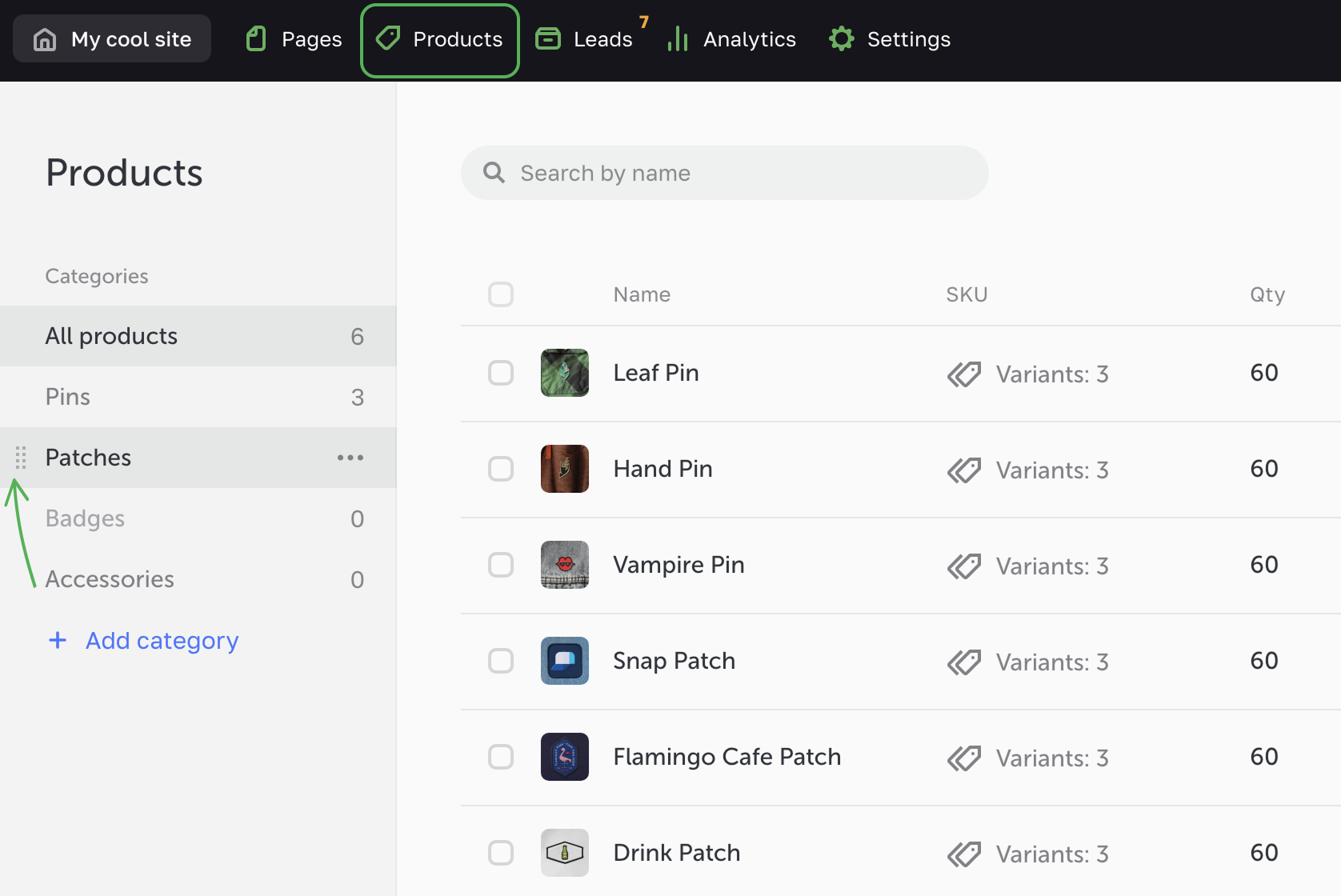The image size is (1341, 896).
Task: Select the Flamingo Cafe Patch checkbox
Action: 501,757
